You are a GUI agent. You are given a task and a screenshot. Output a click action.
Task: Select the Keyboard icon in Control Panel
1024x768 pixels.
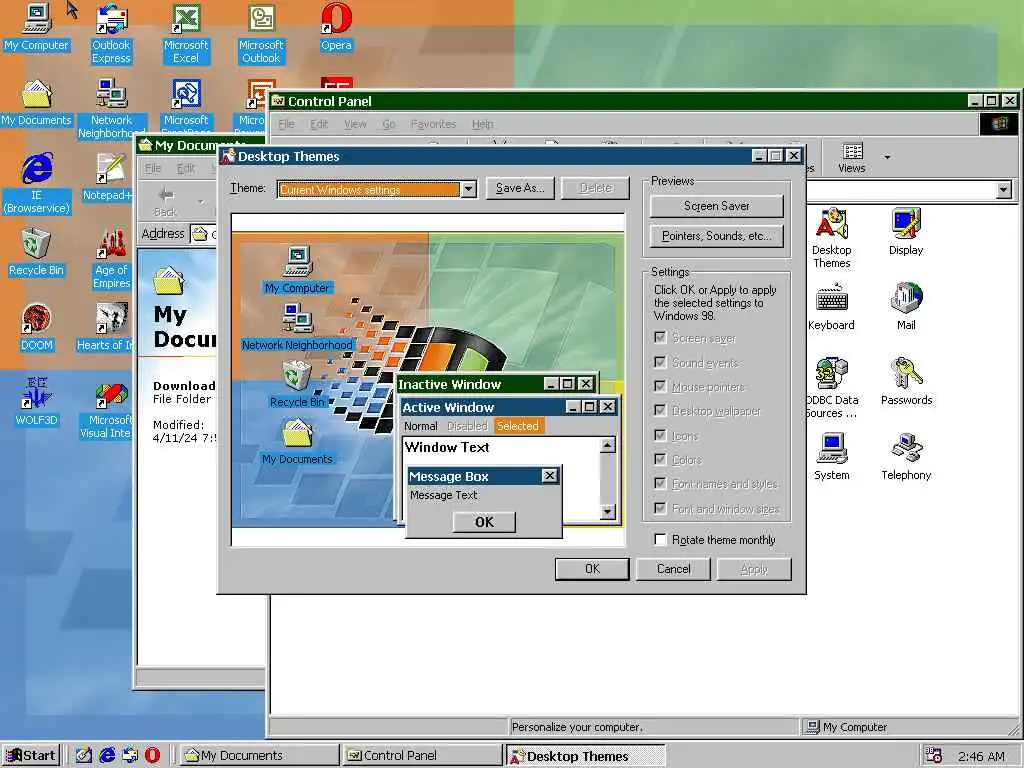click(x=831, y=306)
